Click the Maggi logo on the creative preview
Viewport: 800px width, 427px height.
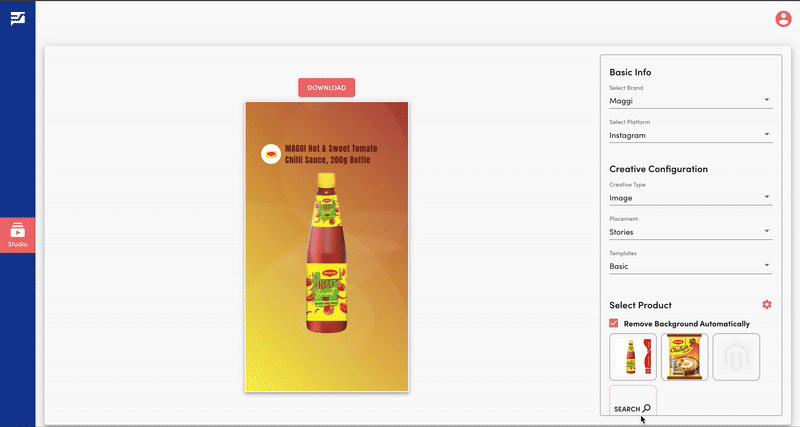click(271, 154)
